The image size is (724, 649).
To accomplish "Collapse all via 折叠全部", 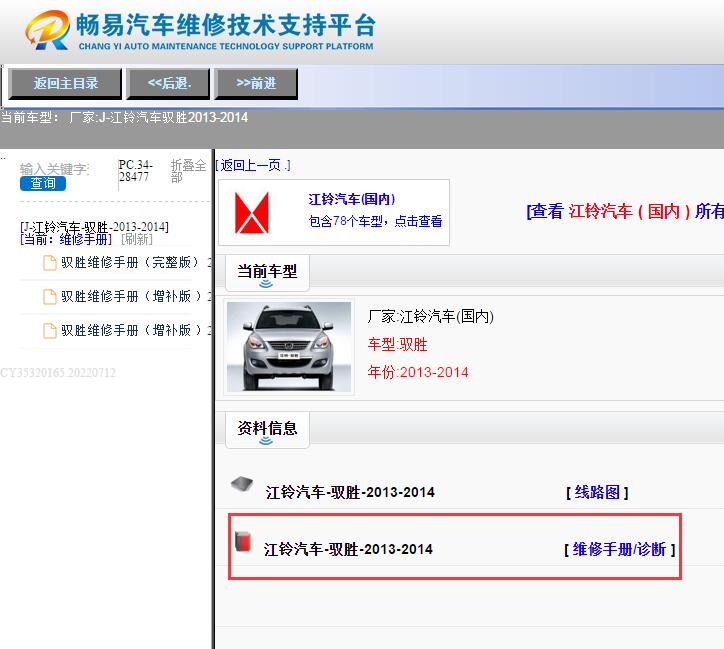I will pos(188,171).
